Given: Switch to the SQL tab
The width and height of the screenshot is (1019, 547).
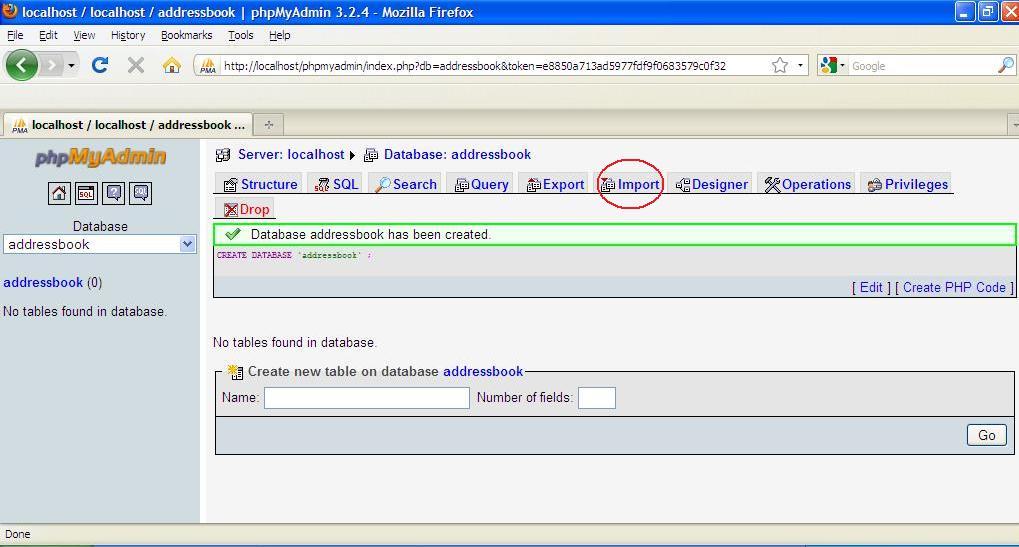Looking at the screenshot, I should [336, 184].
